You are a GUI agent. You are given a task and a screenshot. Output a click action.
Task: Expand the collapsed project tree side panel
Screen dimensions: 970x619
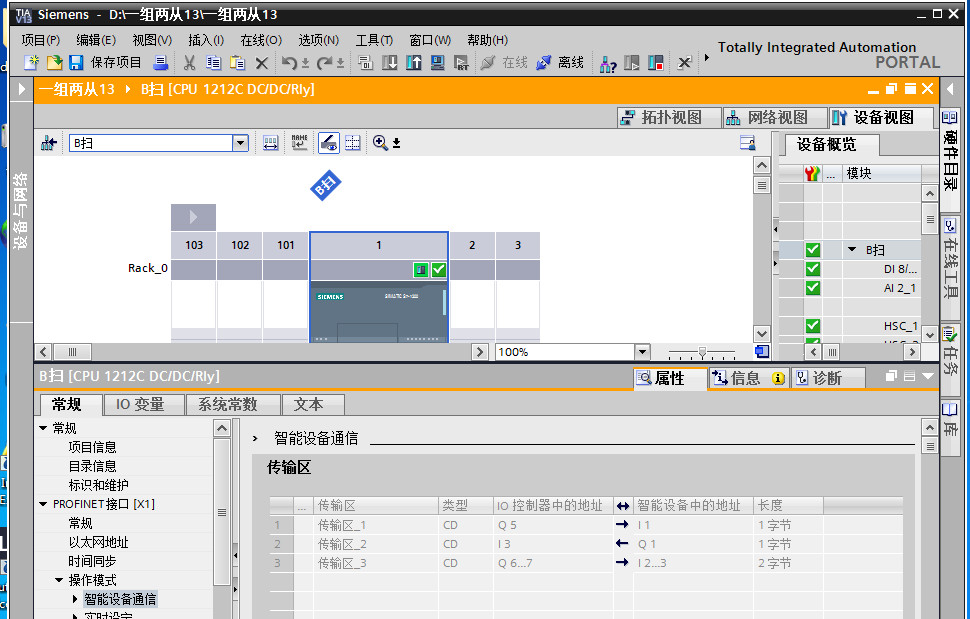pyautogui.click(x=22, y=89)
